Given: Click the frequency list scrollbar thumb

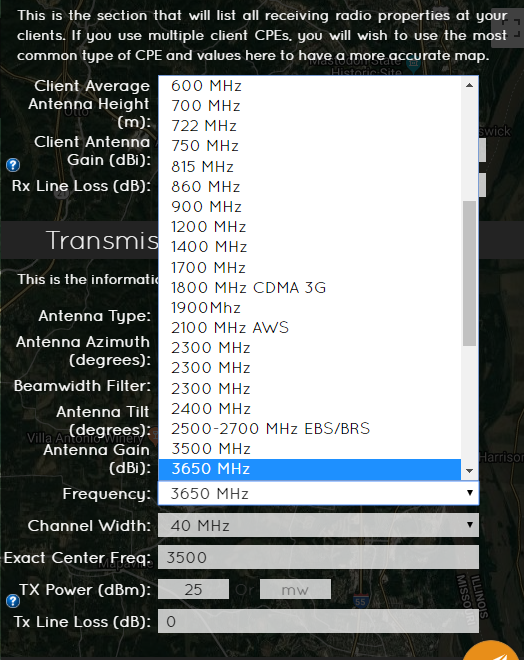Looking at the screenshot, I should tap(470, 273).
